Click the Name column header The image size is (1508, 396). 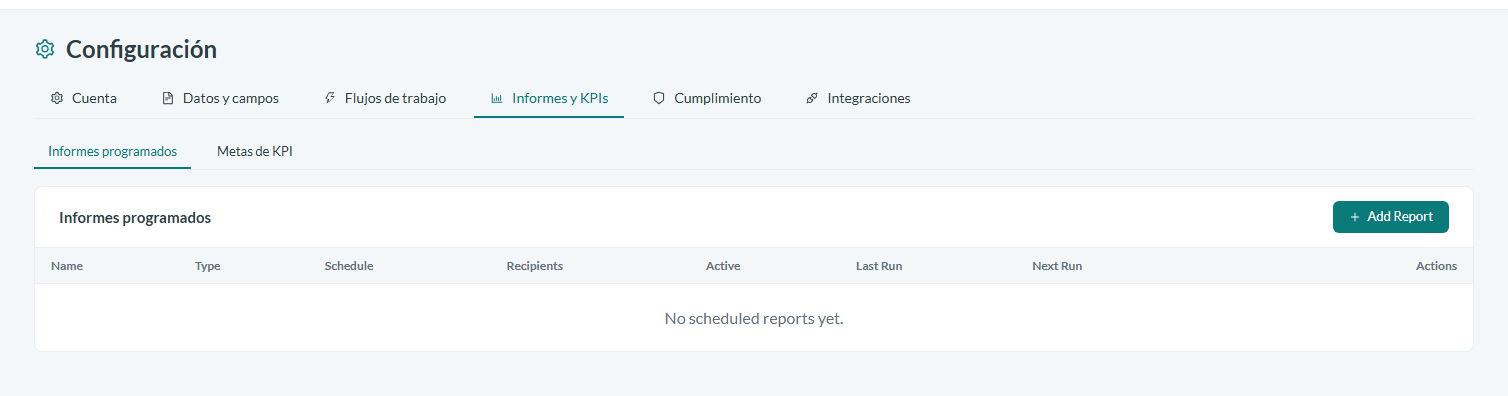coord(67,266)
